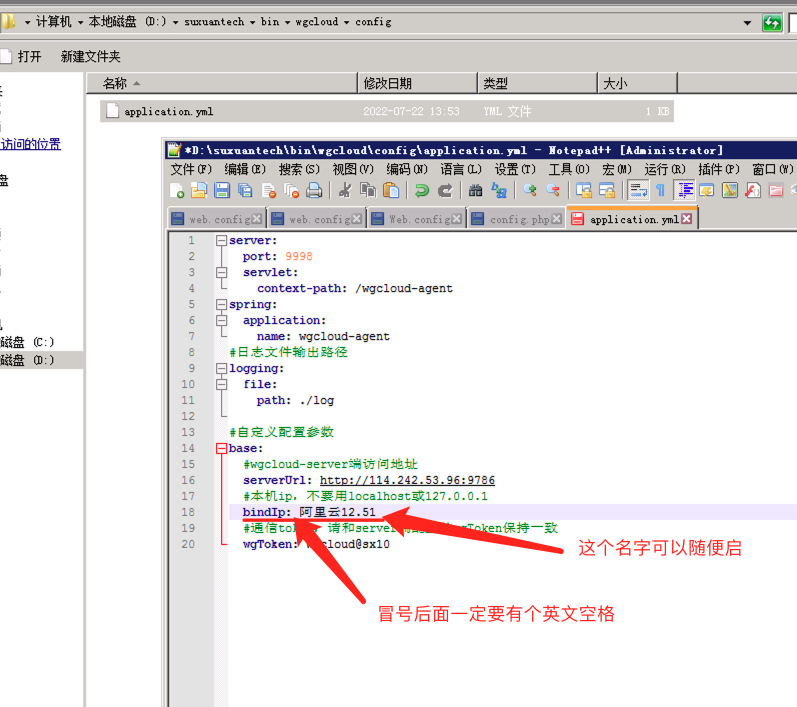The width and height of the screenshot is (797, 707).
Task: Switch to the config.php tab
Action: click(x=519, y=219)
